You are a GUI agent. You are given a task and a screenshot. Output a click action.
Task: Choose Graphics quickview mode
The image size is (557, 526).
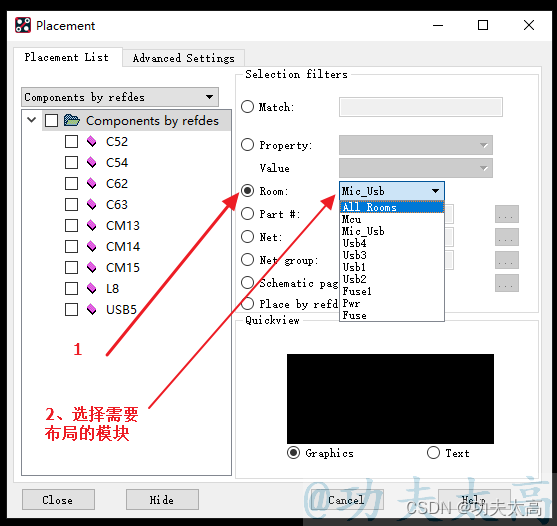tap(293, 452)
